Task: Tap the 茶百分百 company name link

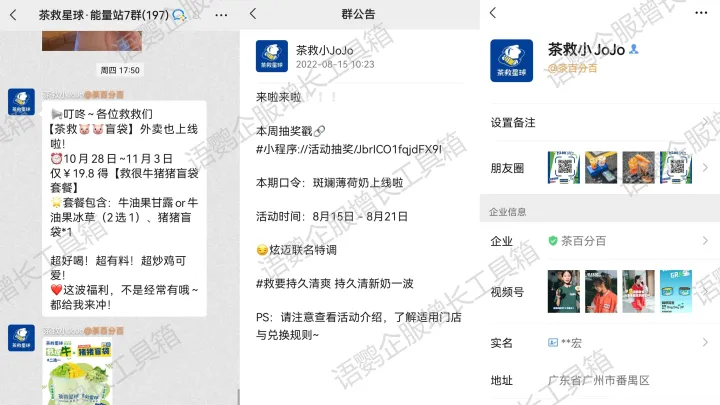Action: click(x=582, y=241)
